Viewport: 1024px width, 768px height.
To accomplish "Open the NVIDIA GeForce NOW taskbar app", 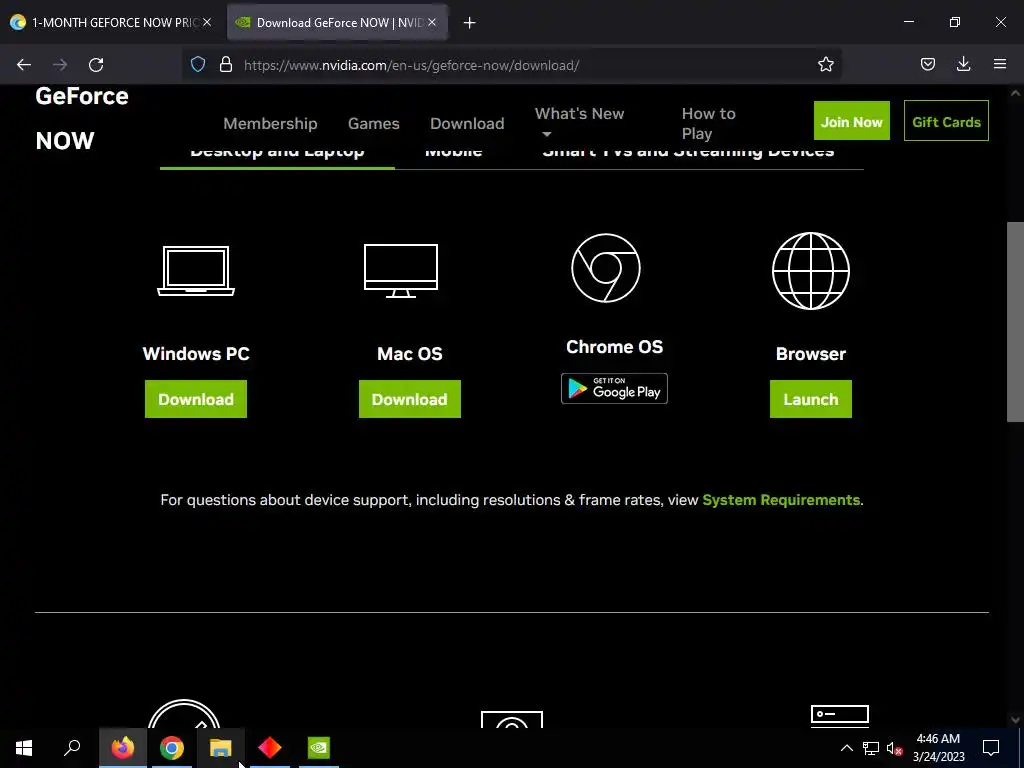I will [319, 748].
